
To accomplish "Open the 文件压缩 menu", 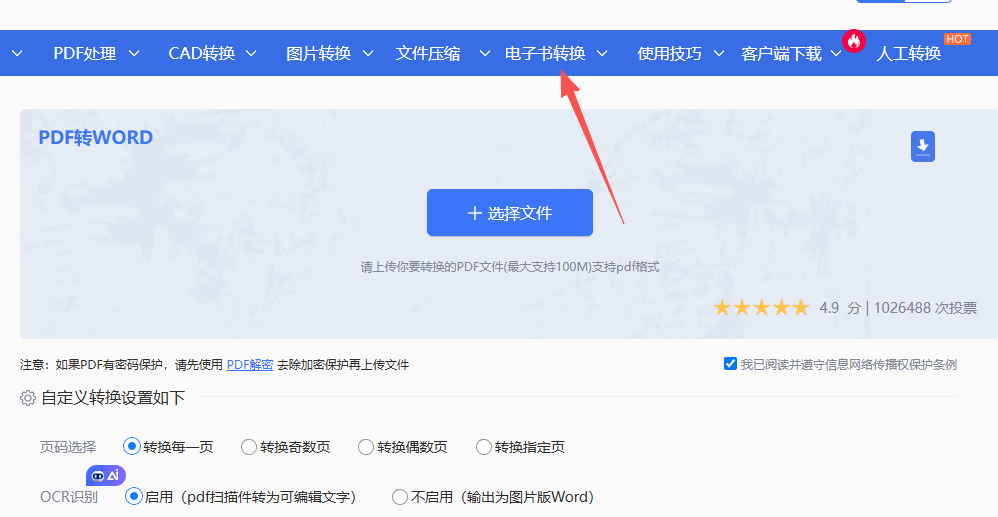I will [428, 53].
